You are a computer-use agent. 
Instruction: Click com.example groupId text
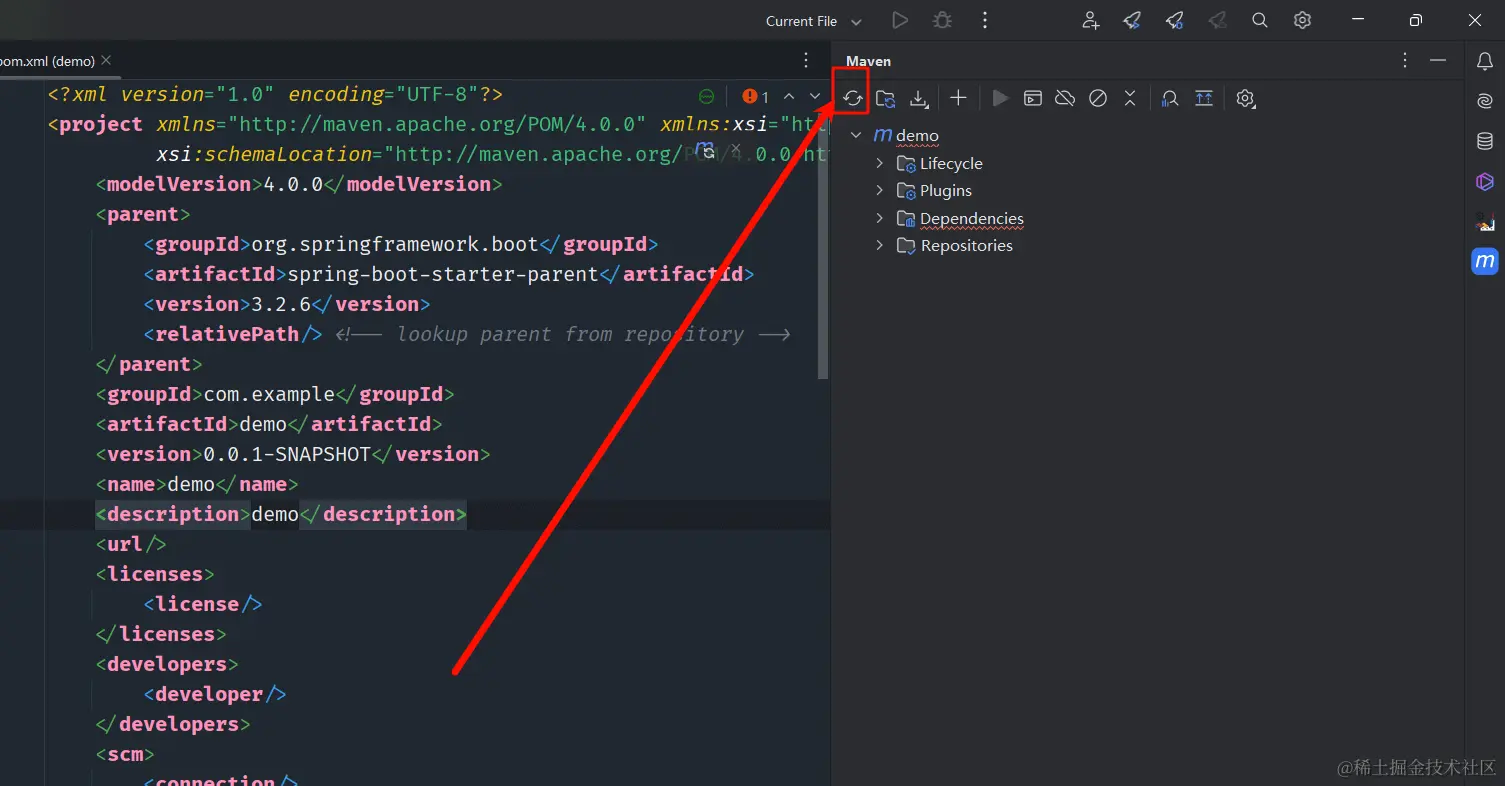click(x=269, y=394)
